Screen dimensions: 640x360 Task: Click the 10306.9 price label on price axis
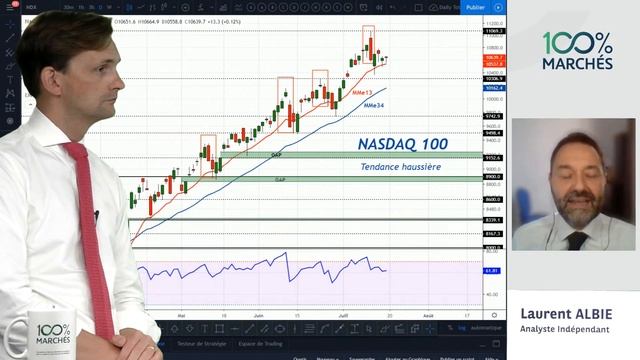(494, 78)
